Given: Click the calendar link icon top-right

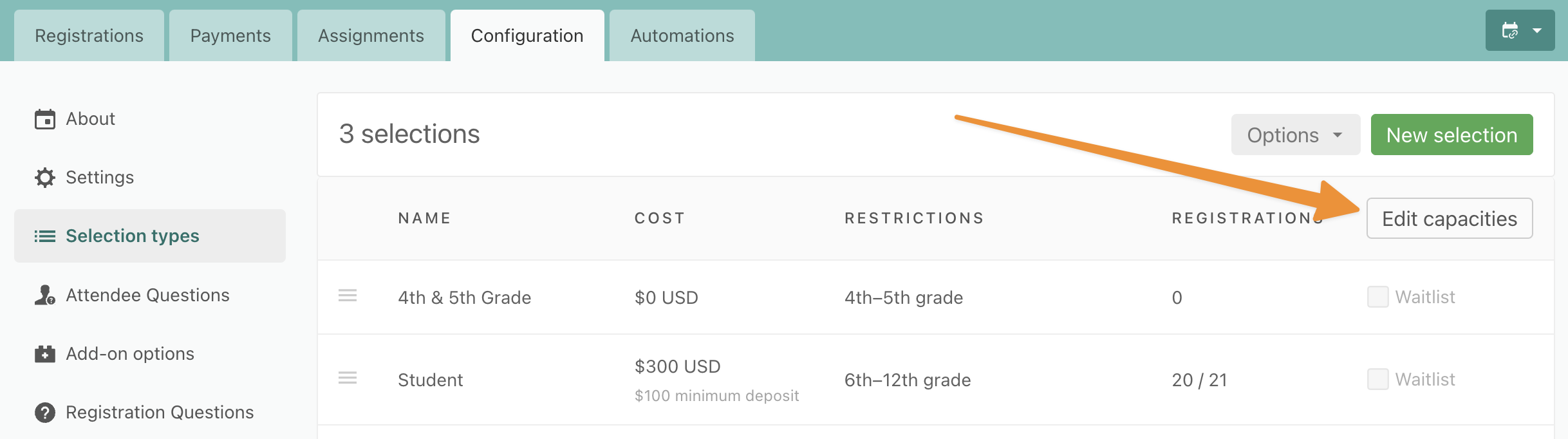Looking at the screenshot, I should 1510,30.
